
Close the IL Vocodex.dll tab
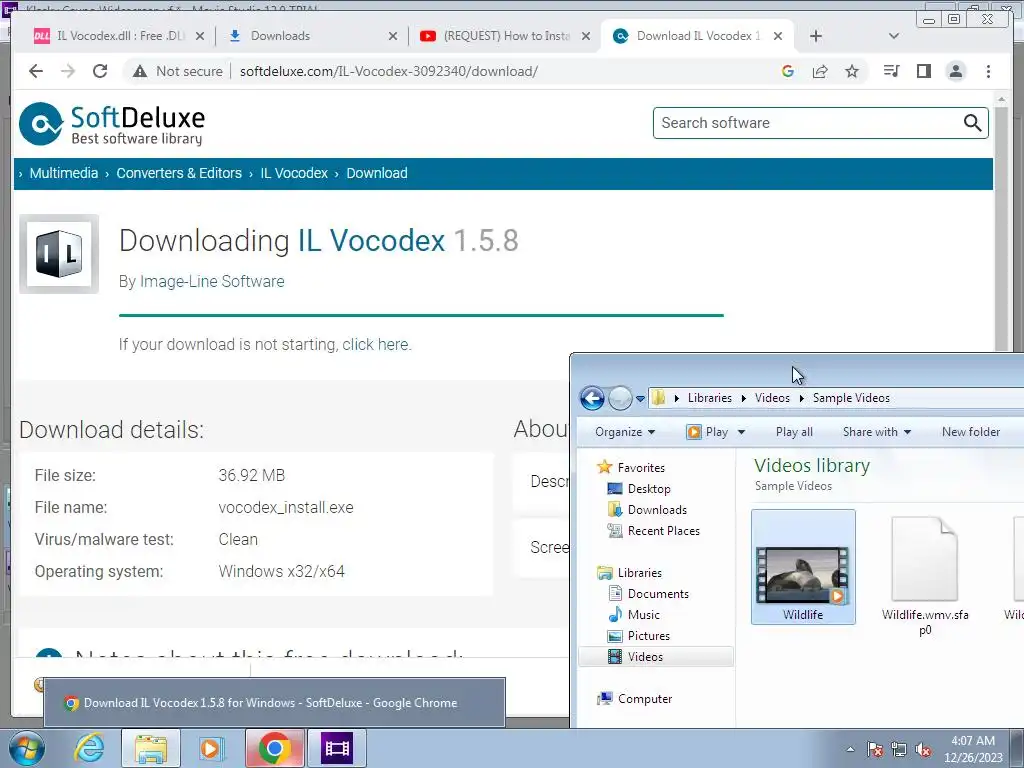200,36
